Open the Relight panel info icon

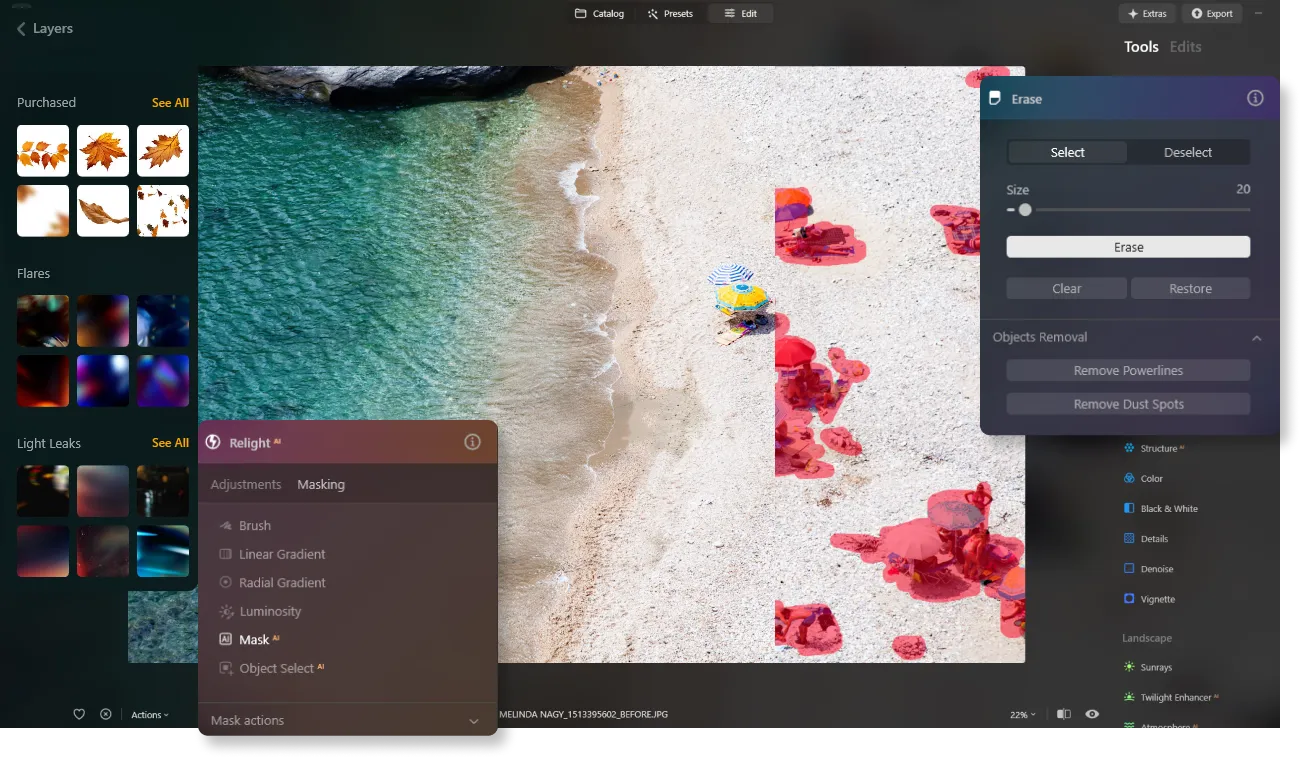click(472, 442)
